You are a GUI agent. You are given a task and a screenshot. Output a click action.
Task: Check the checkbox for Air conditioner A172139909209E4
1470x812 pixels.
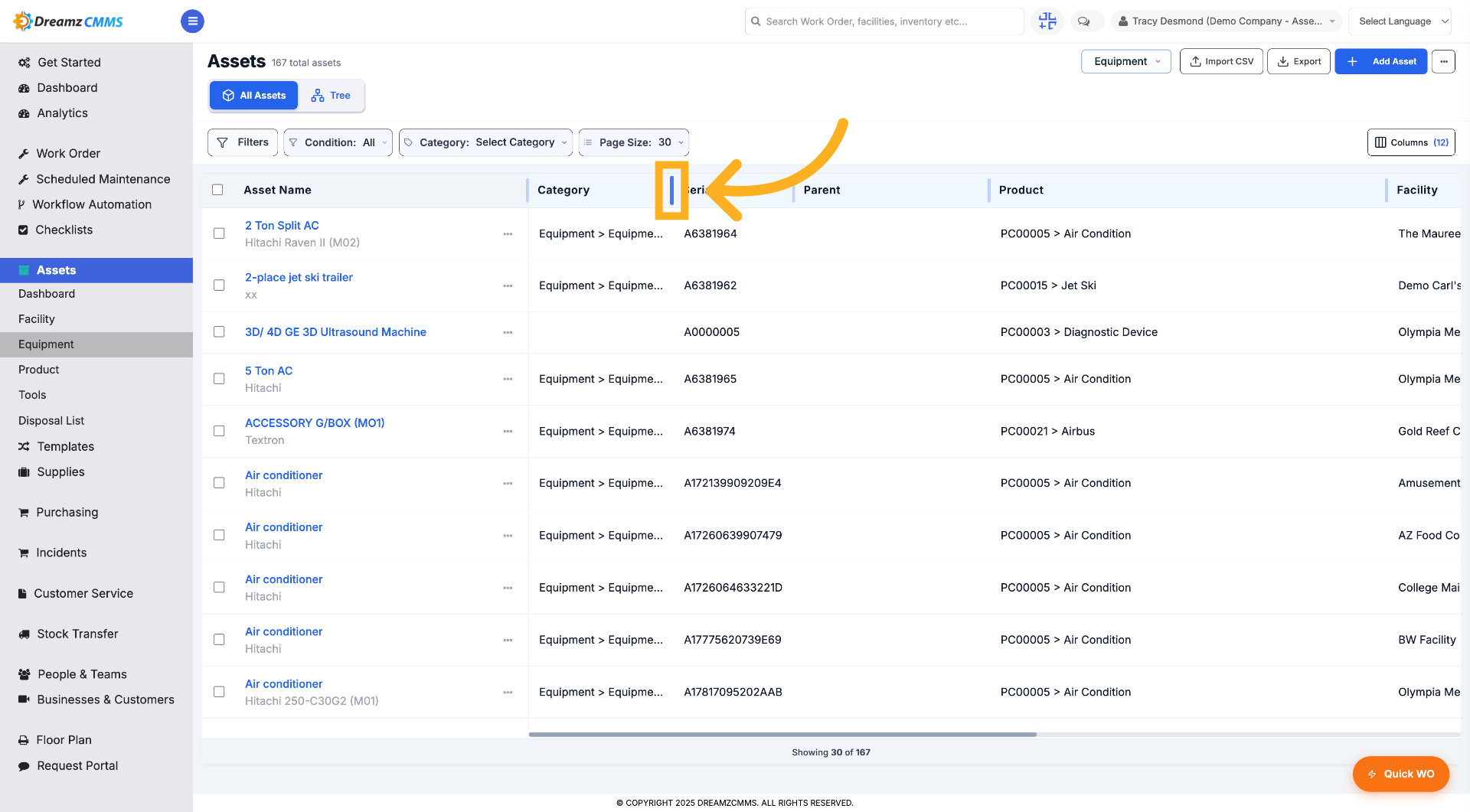point(219,483)
